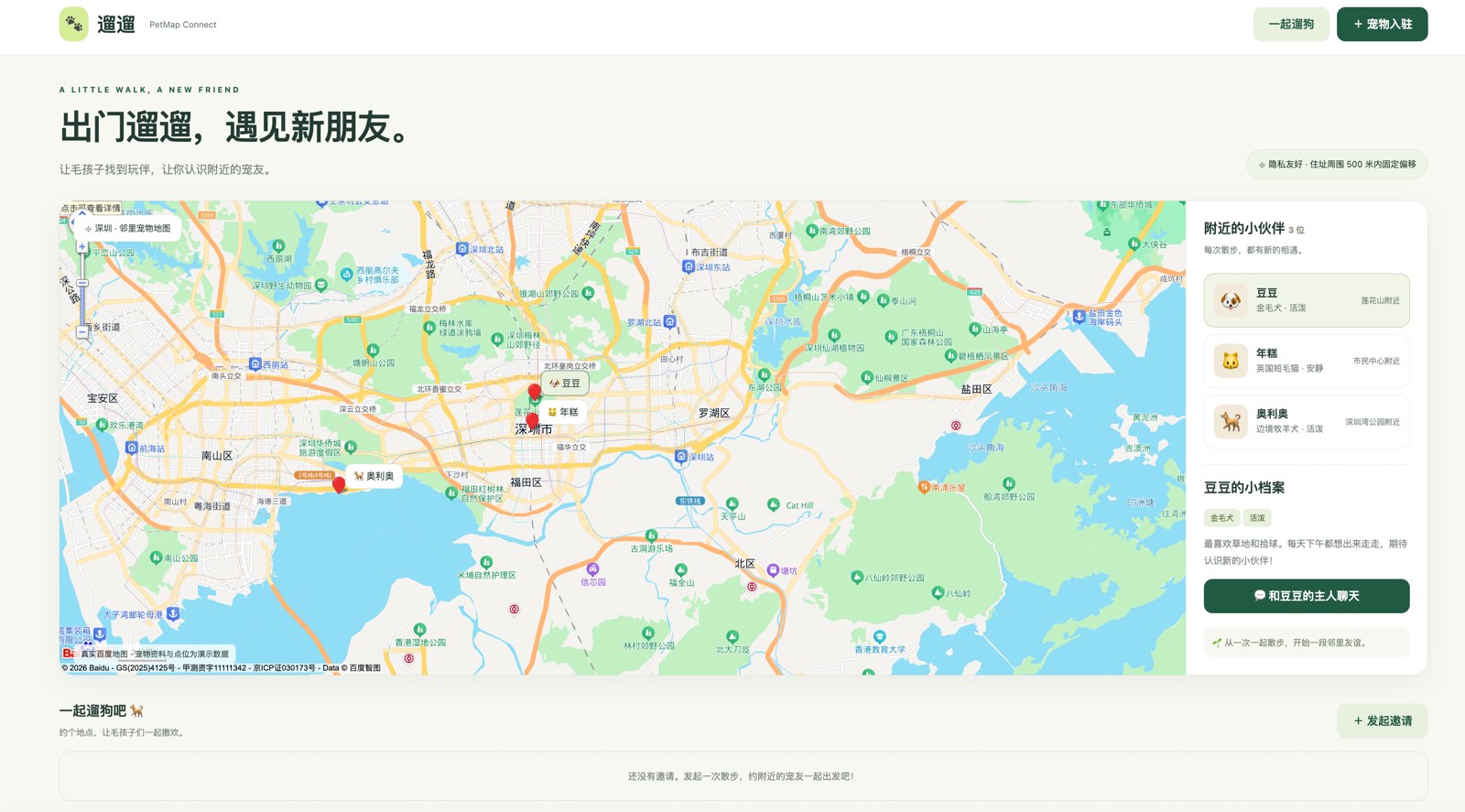
Task: Click the 奥利奥 dog avatar thumbnail
Action: click(1231, 421)
